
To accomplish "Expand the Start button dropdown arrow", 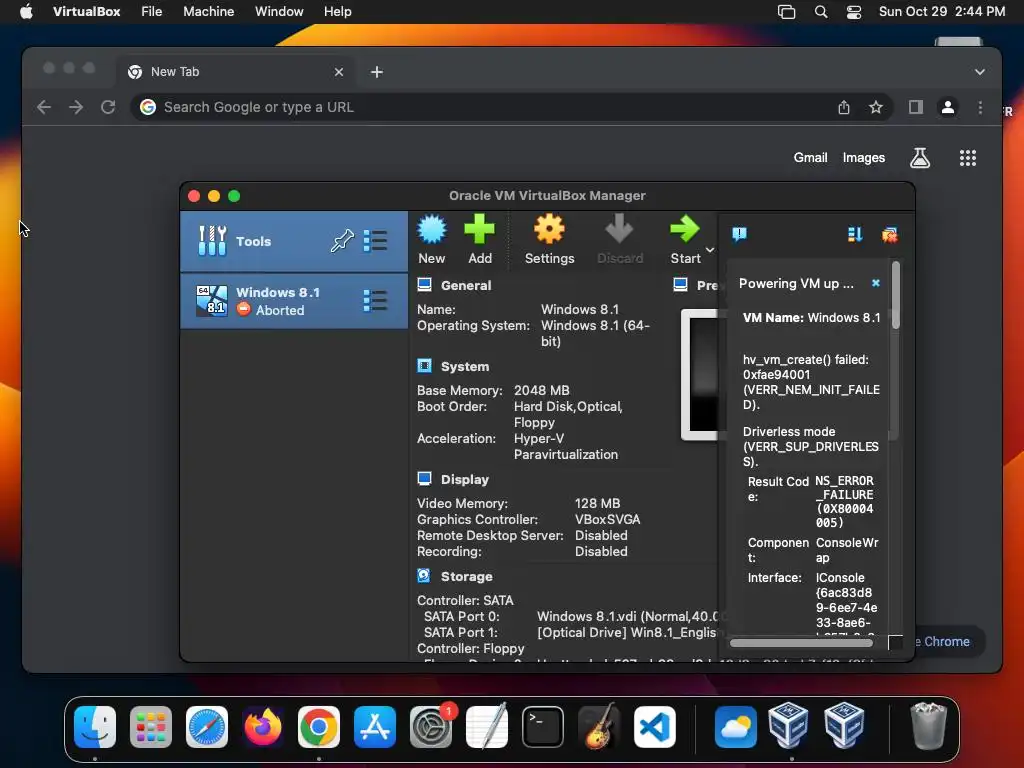I will point(710,250).
